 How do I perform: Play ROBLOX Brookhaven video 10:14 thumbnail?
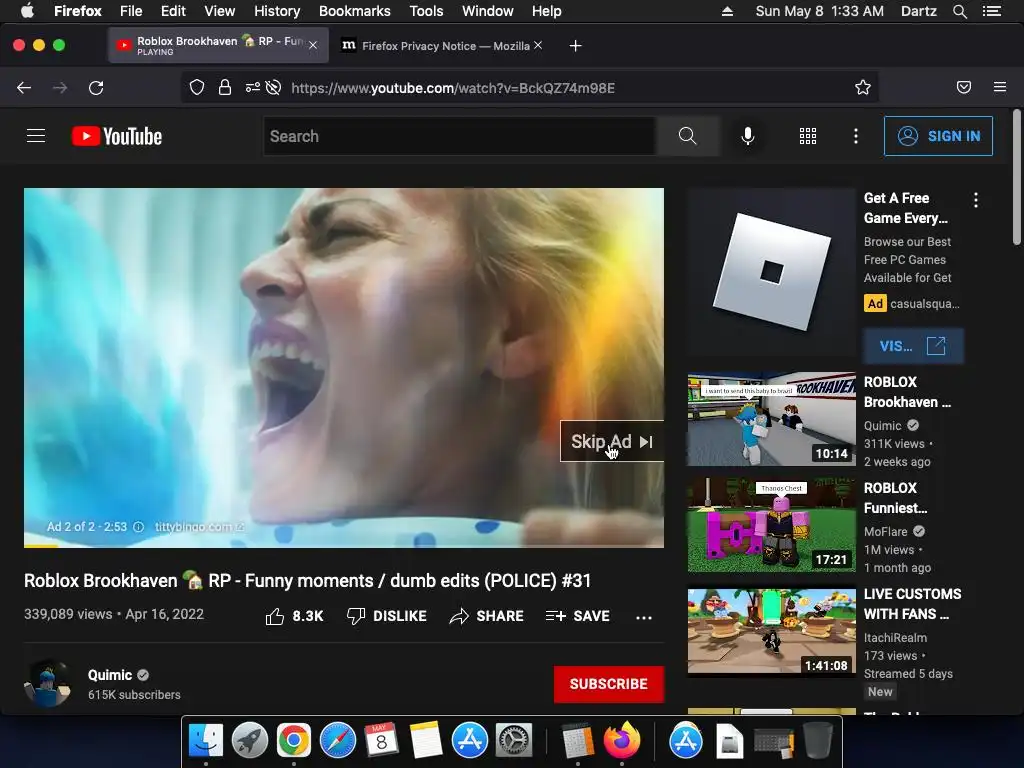click(771, 419)
